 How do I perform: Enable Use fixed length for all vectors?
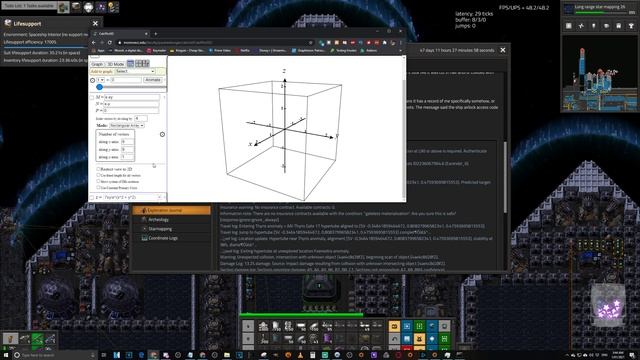[98, 175]
